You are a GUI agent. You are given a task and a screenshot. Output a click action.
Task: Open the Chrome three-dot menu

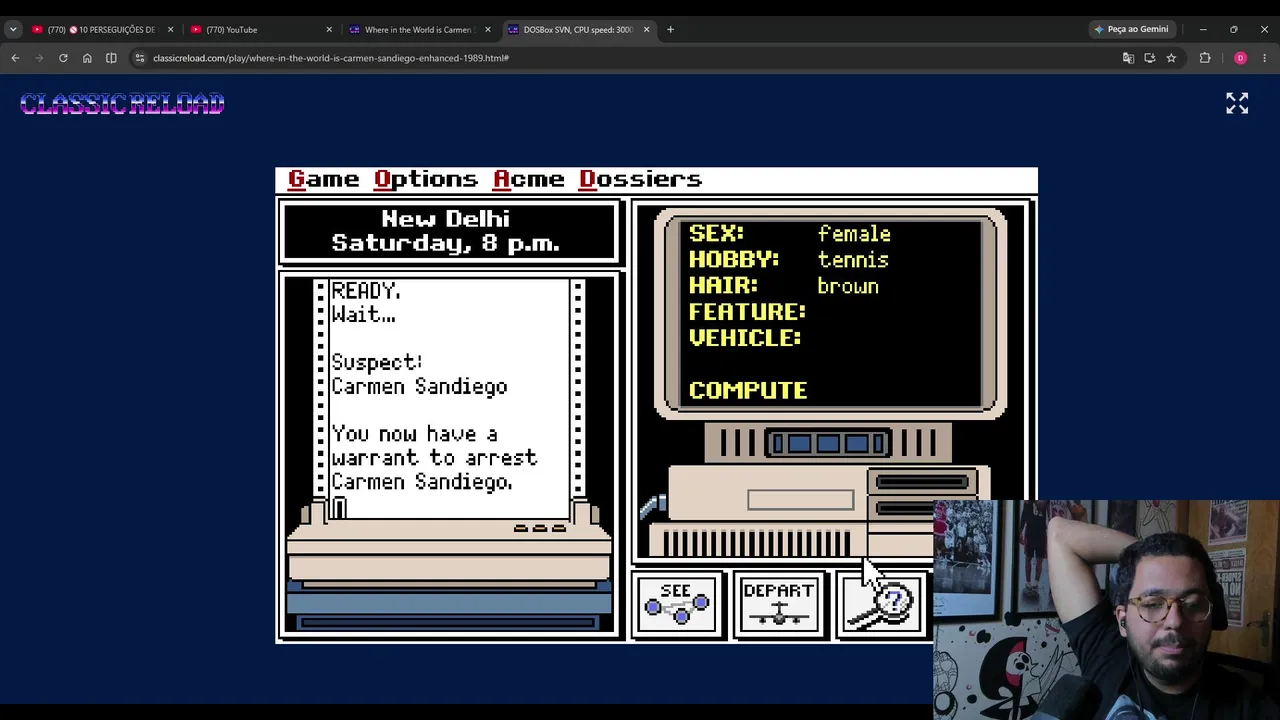coord(1265,58)
